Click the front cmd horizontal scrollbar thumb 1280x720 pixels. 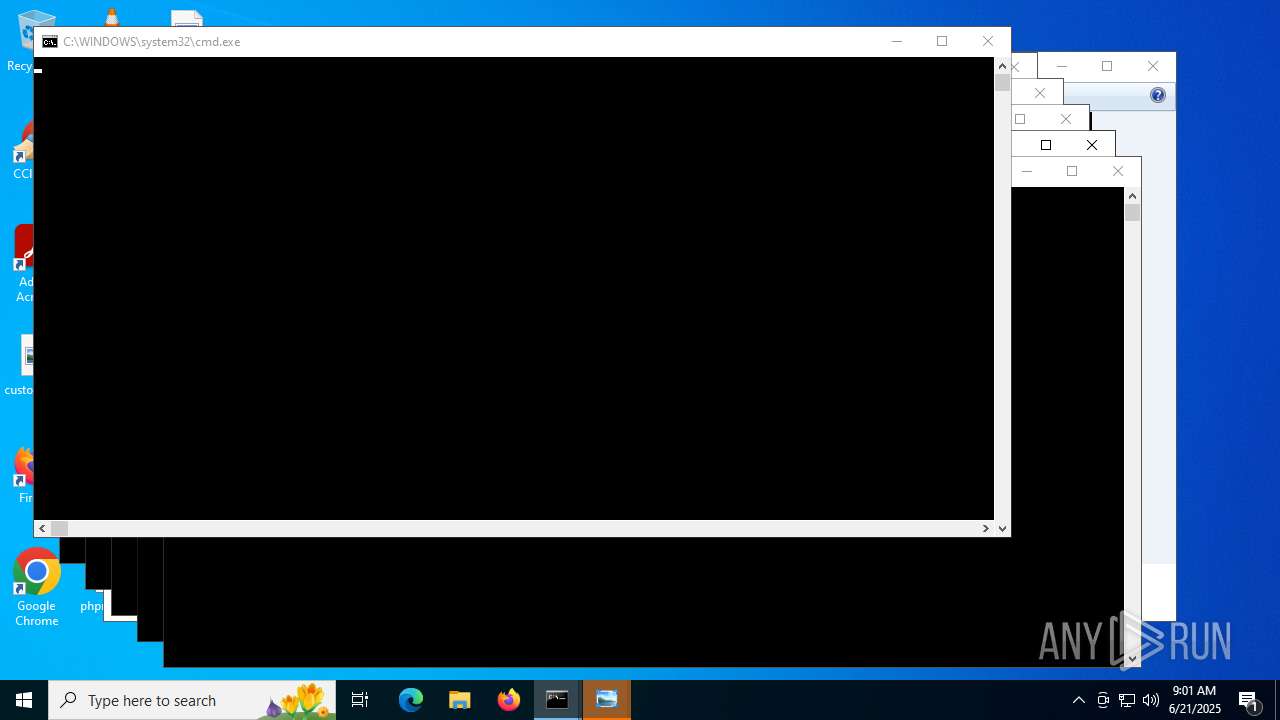click(60, 528)
